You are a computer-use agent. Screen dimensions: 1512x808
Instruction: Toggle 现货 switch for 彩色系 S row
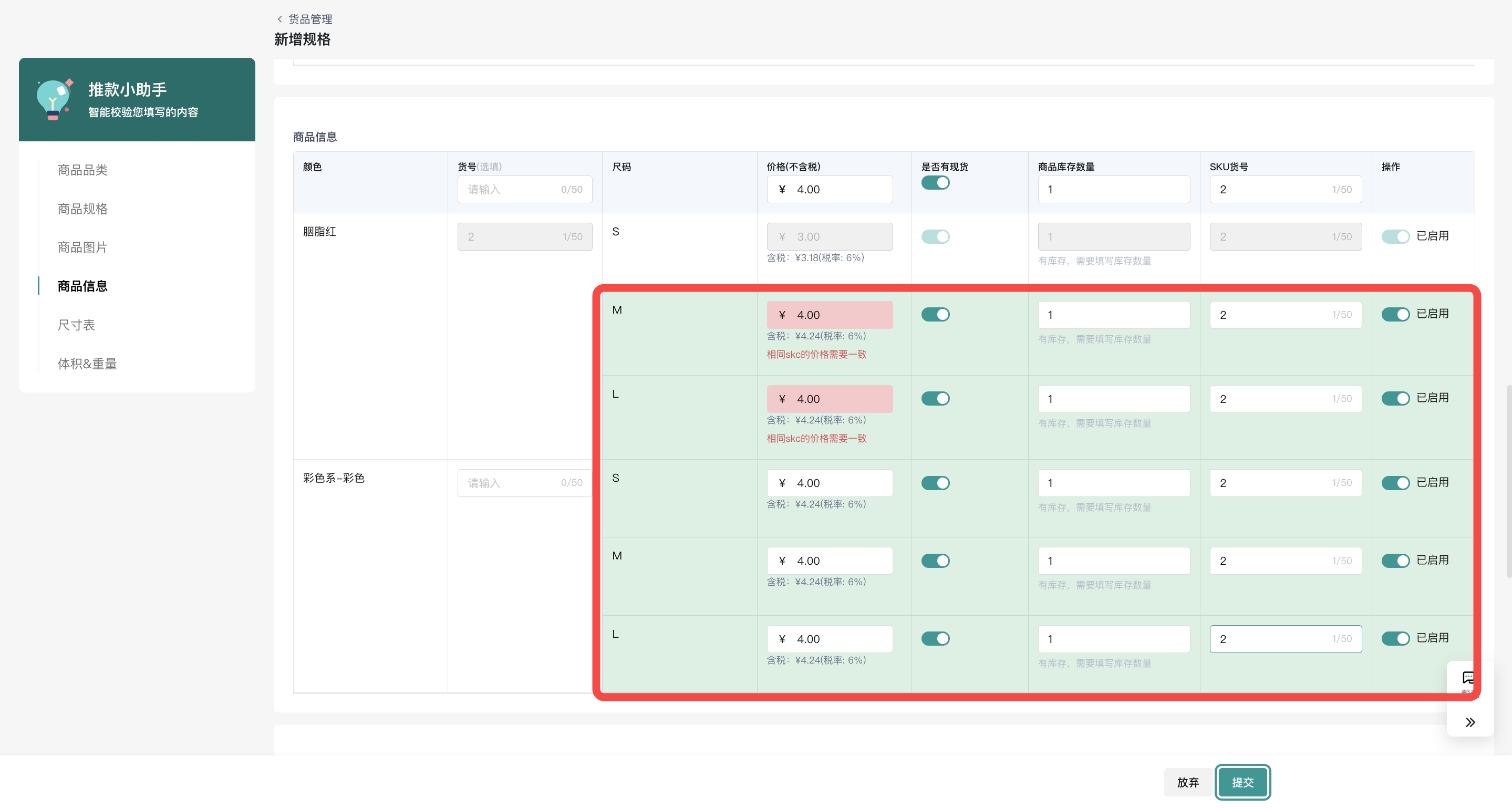pos(936,483)
